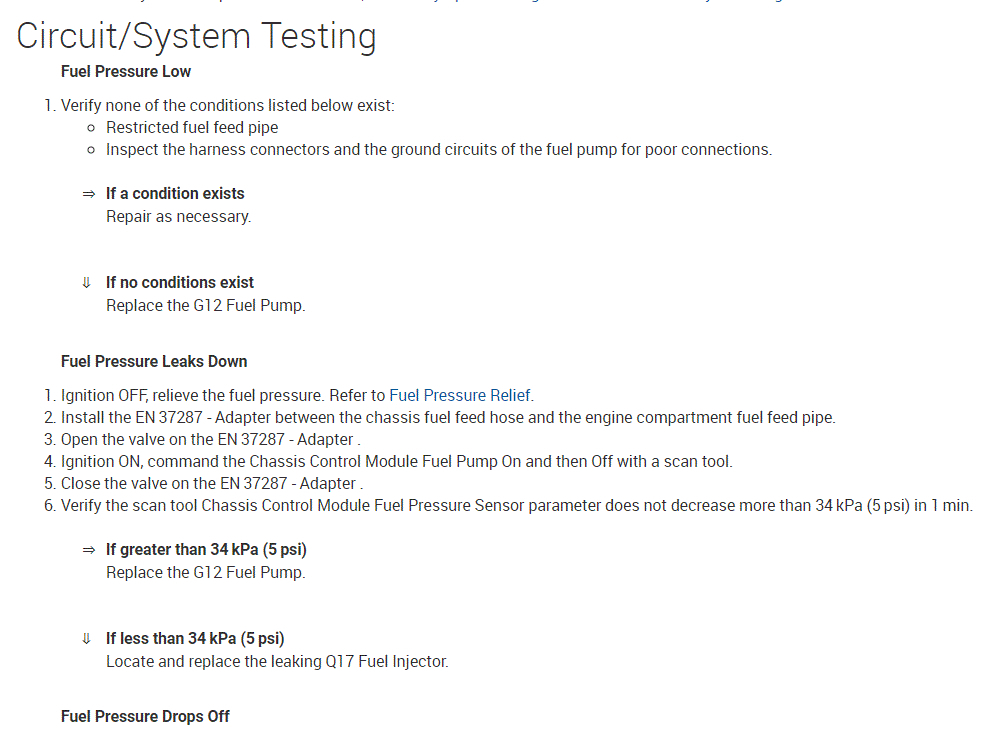This screenshot has height=731, width=998.
Task: Click the right arrow beside 'If a condition exists'
Action: click(89, 194)
